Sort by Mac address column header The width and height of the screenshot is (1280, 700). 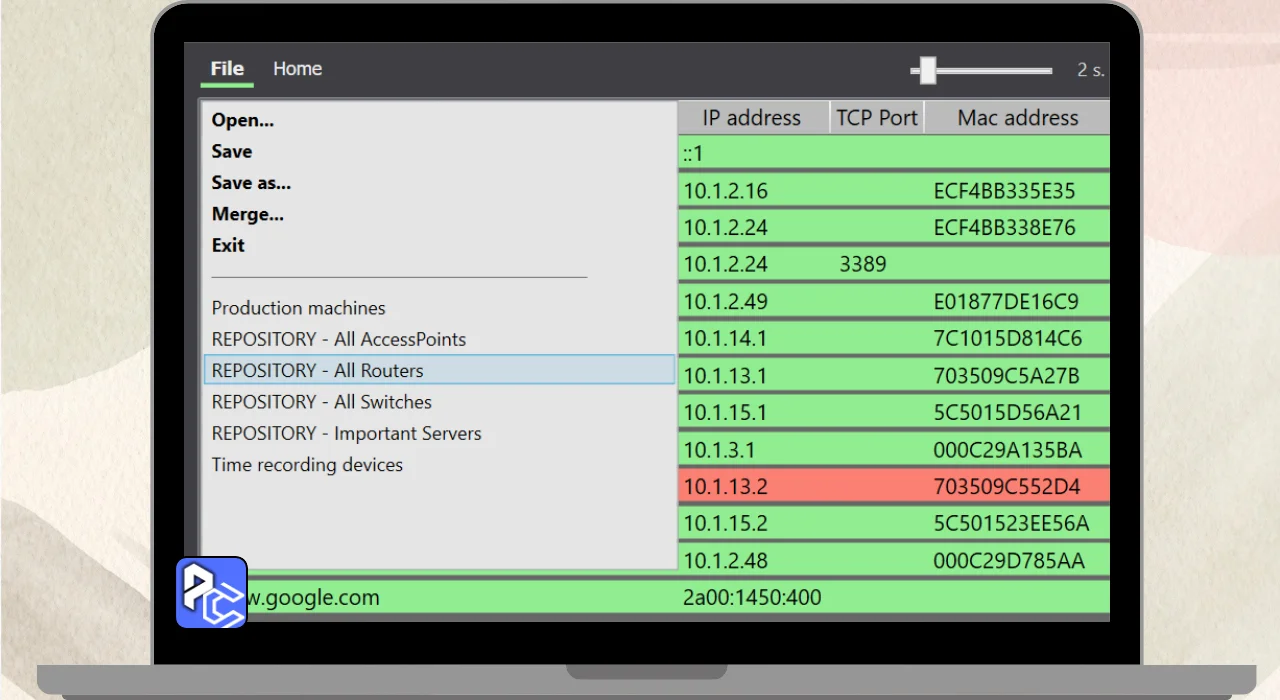(1017, 118)
